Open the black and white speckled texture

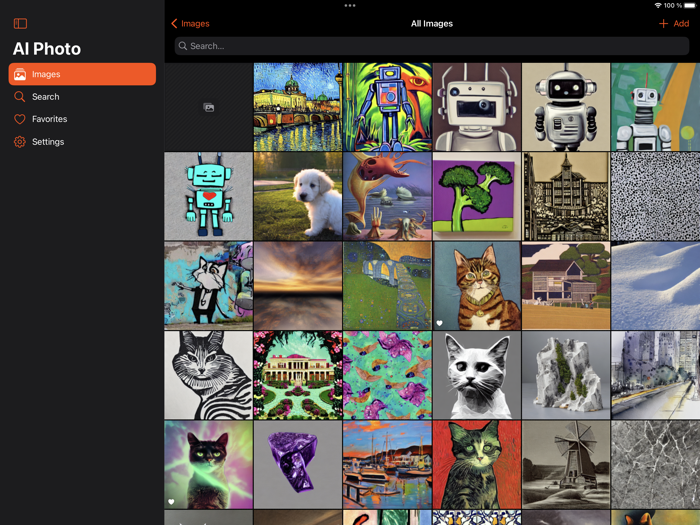coord(656,196)
